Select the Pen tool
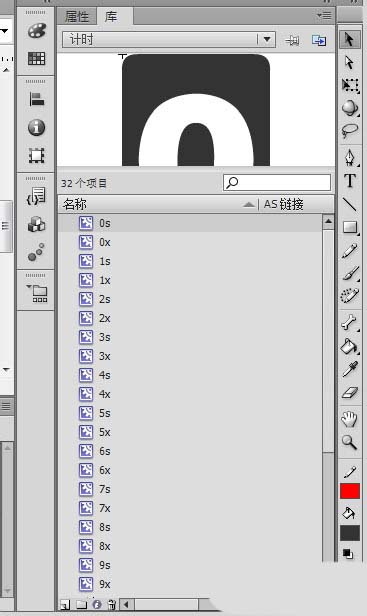Screen dimensions: 367x616 (x=350, y=158)
